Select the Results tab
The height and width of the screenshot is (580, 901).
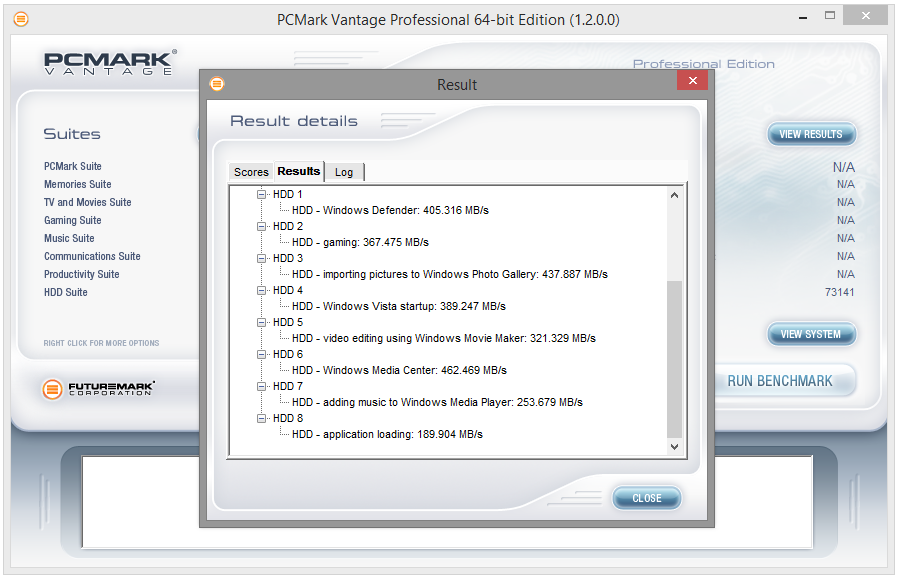pos(299,171)
